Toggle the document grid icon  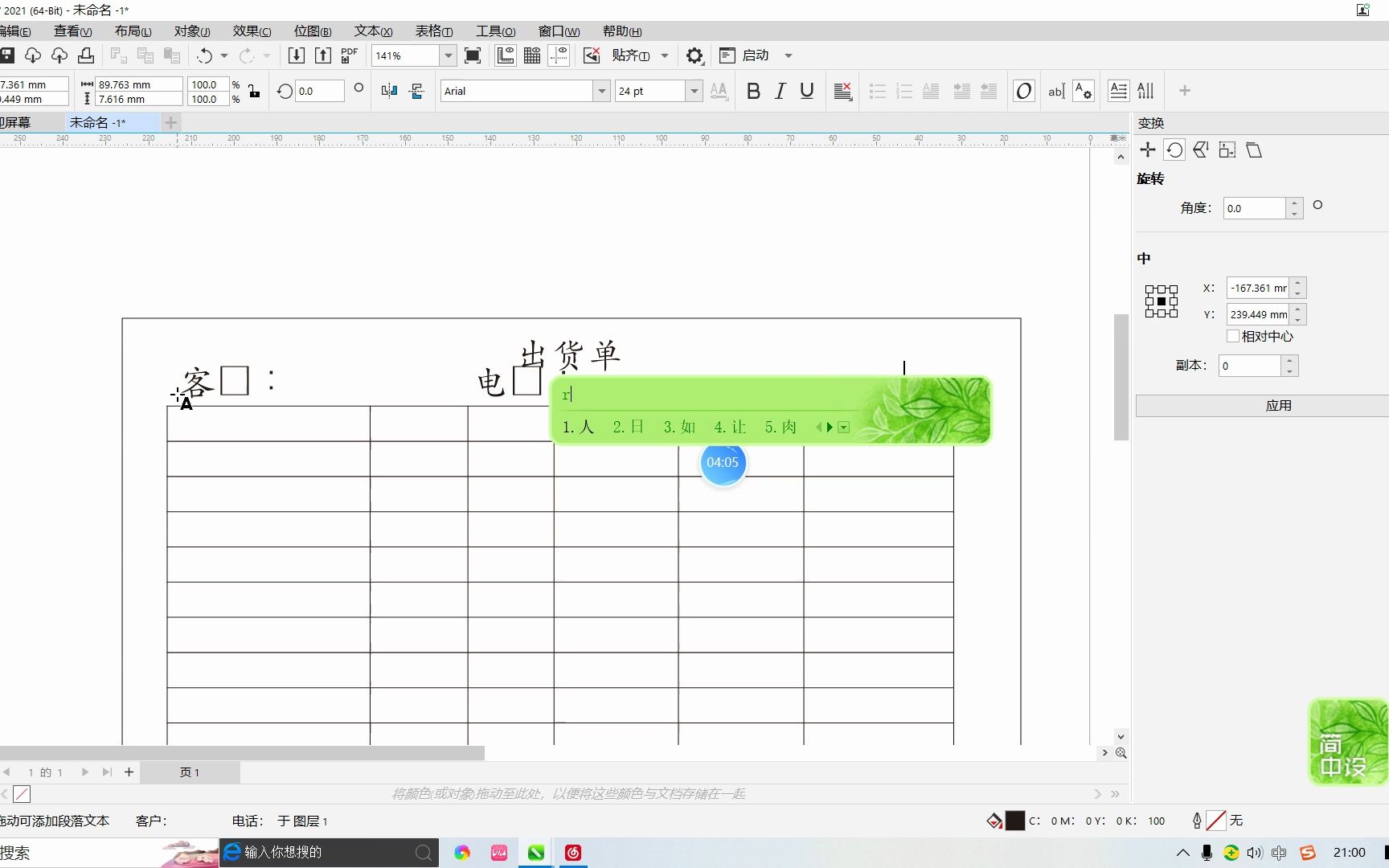tap(531, 55)
